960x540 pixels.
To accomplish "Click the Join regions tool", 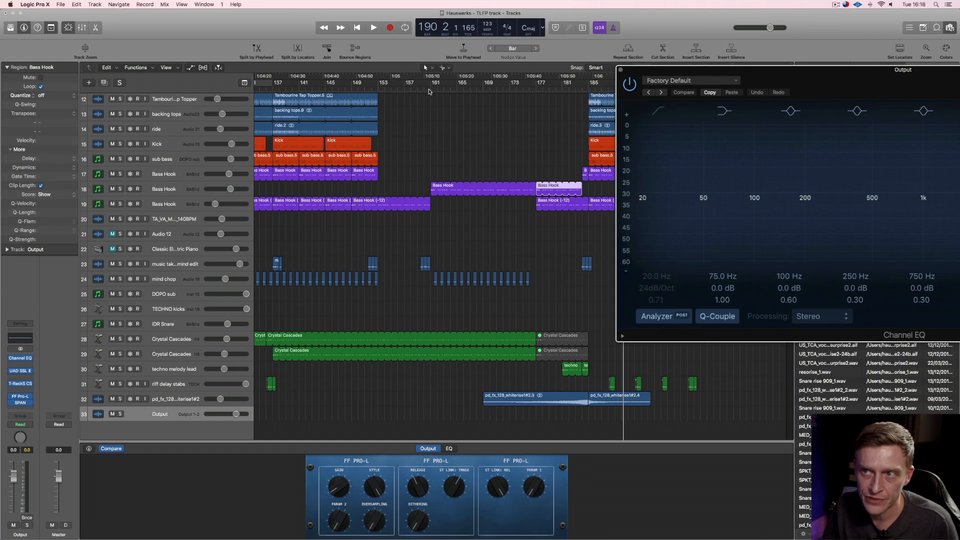I will pos(326,51).
